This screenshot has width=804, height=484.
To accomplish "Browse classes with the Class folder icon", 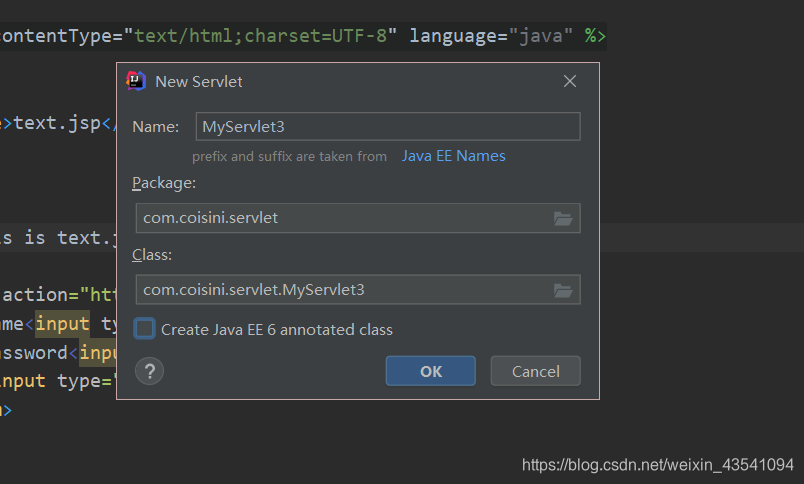I will 563,290.
